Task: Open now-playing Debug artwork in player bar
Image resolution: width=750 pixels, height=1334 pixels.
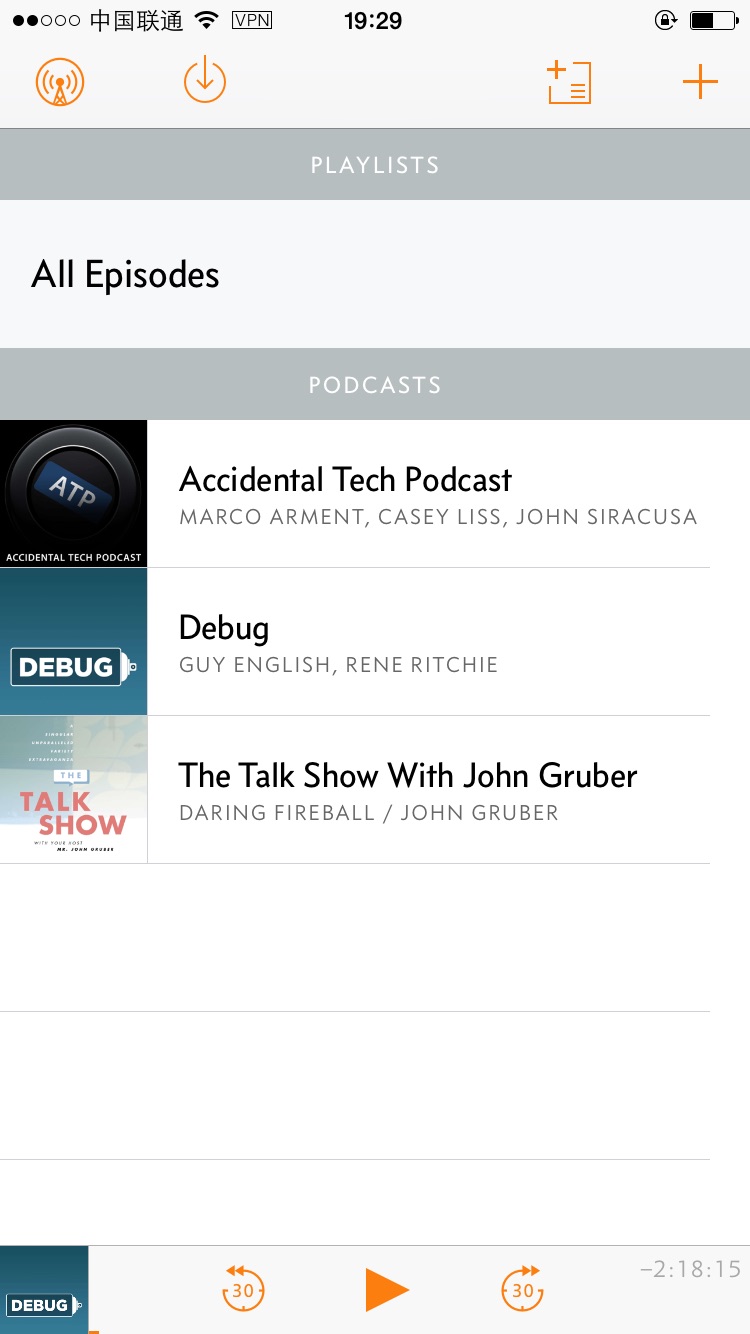Action: click(x=44, y=1290)
